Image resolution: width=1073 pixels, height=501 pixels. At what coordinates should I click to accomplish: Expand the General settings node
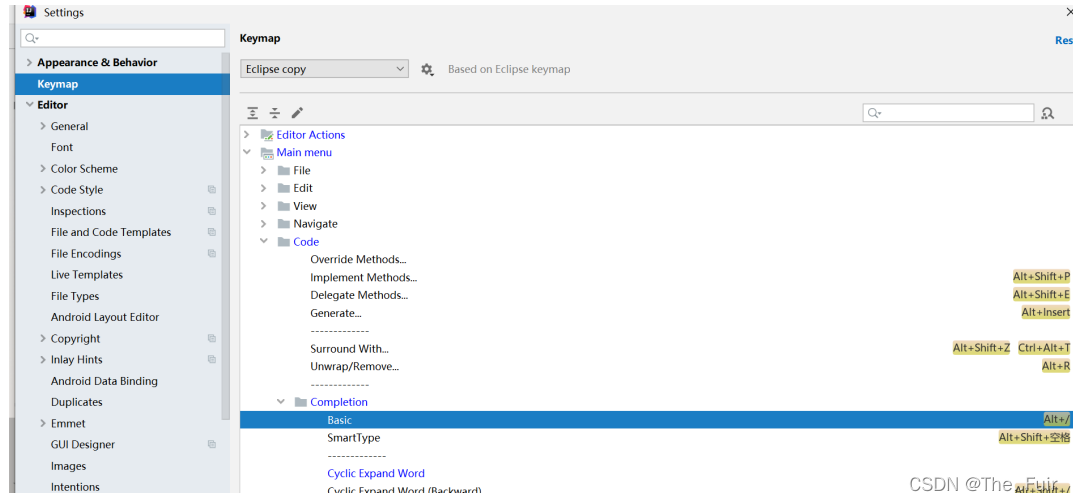(x=43, y=126)
